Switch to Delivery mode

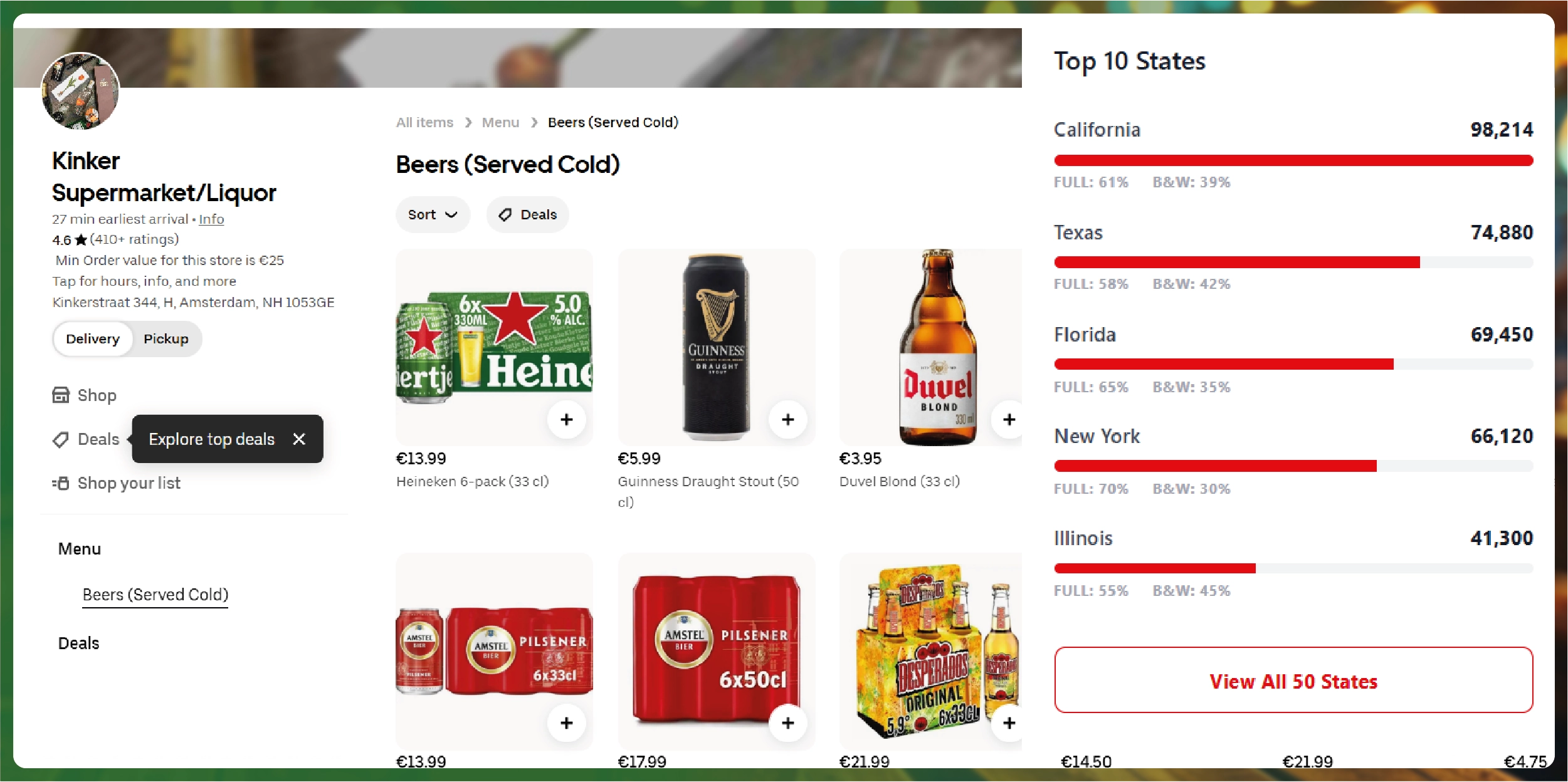point(93,339)
